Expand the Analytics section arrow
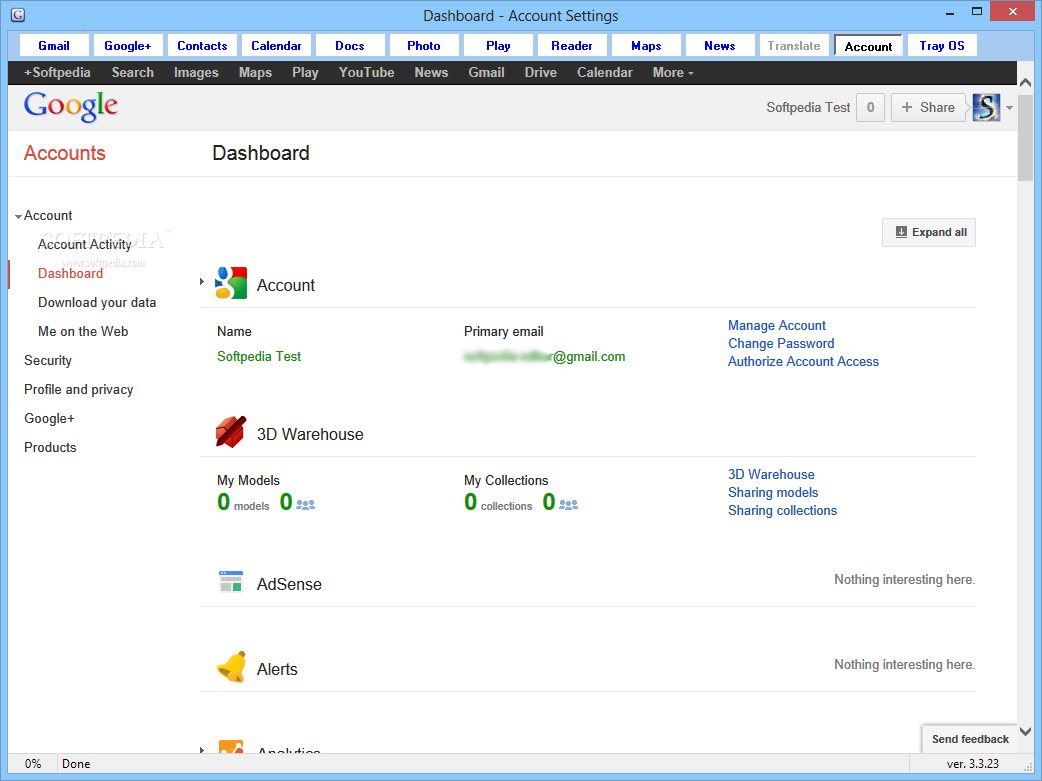Viewport: 1042px width, 781px height. tap(202, 750)
